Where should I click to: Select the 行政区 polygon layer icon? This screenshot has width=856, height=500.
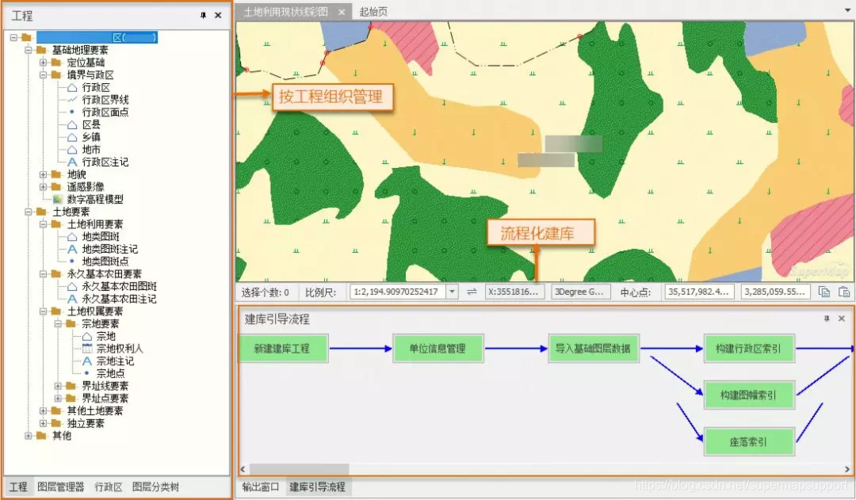tap(72, 87)
